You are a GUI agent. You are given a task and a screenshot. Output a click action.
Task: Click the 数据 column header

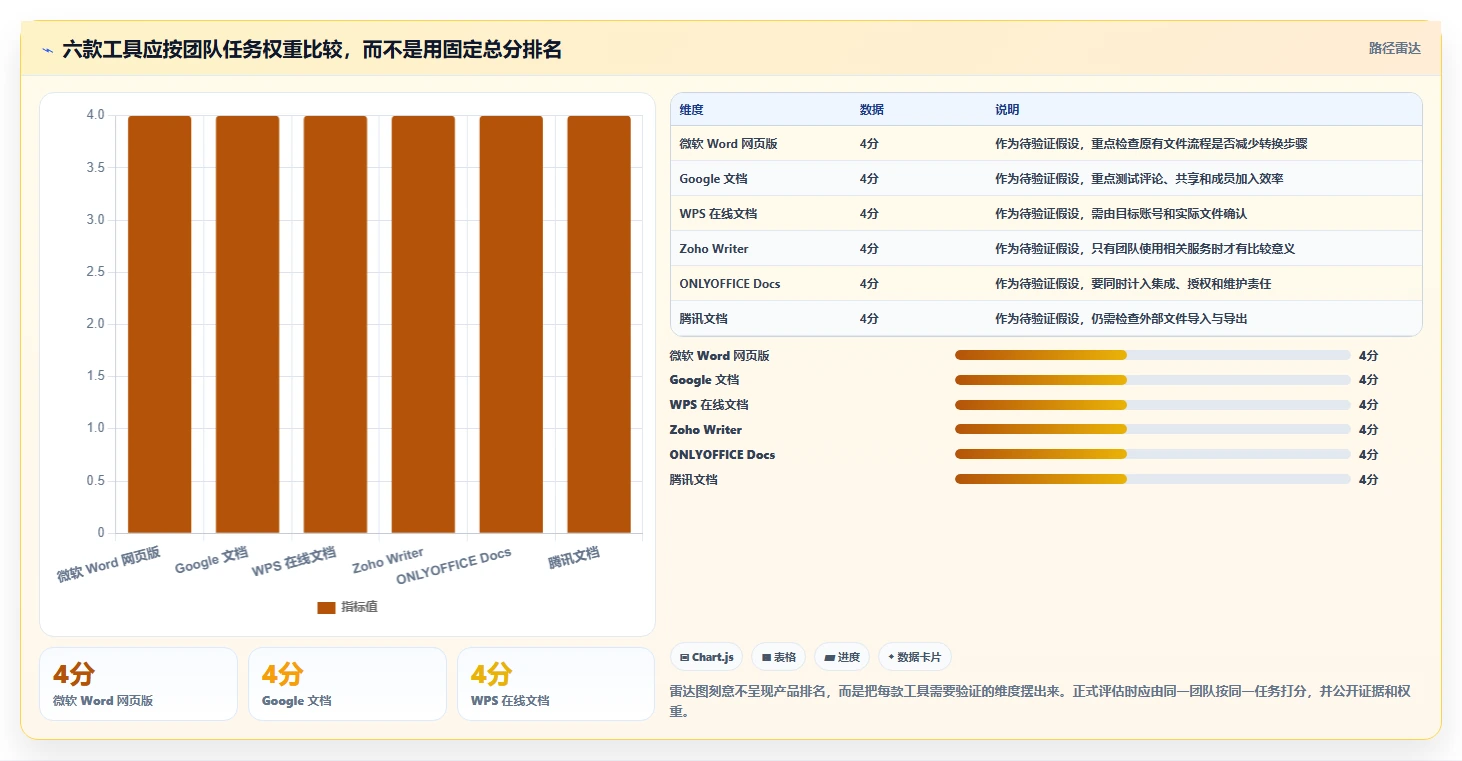[x=871, y=110]
